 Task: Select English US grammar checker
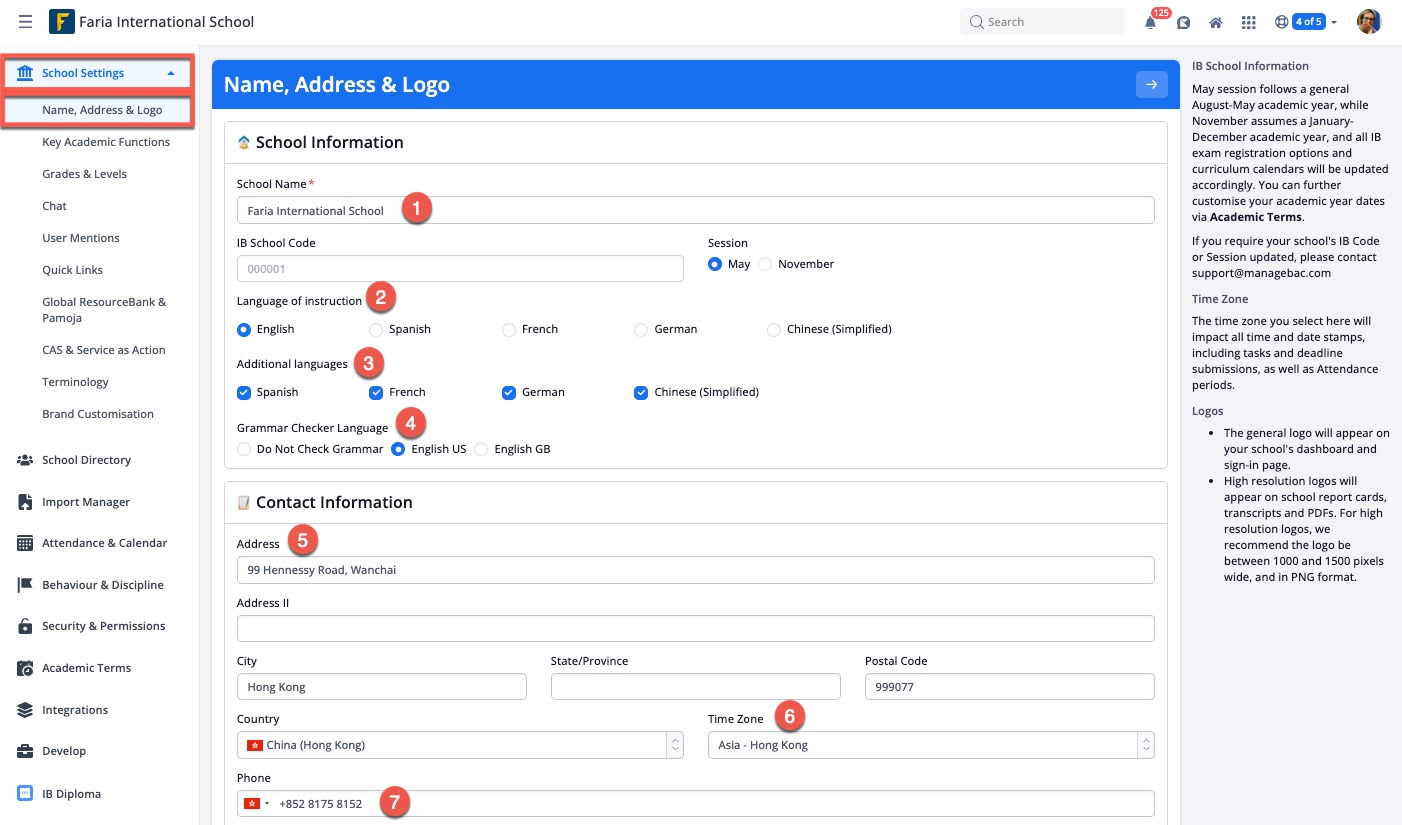click(x=398, y=449)
